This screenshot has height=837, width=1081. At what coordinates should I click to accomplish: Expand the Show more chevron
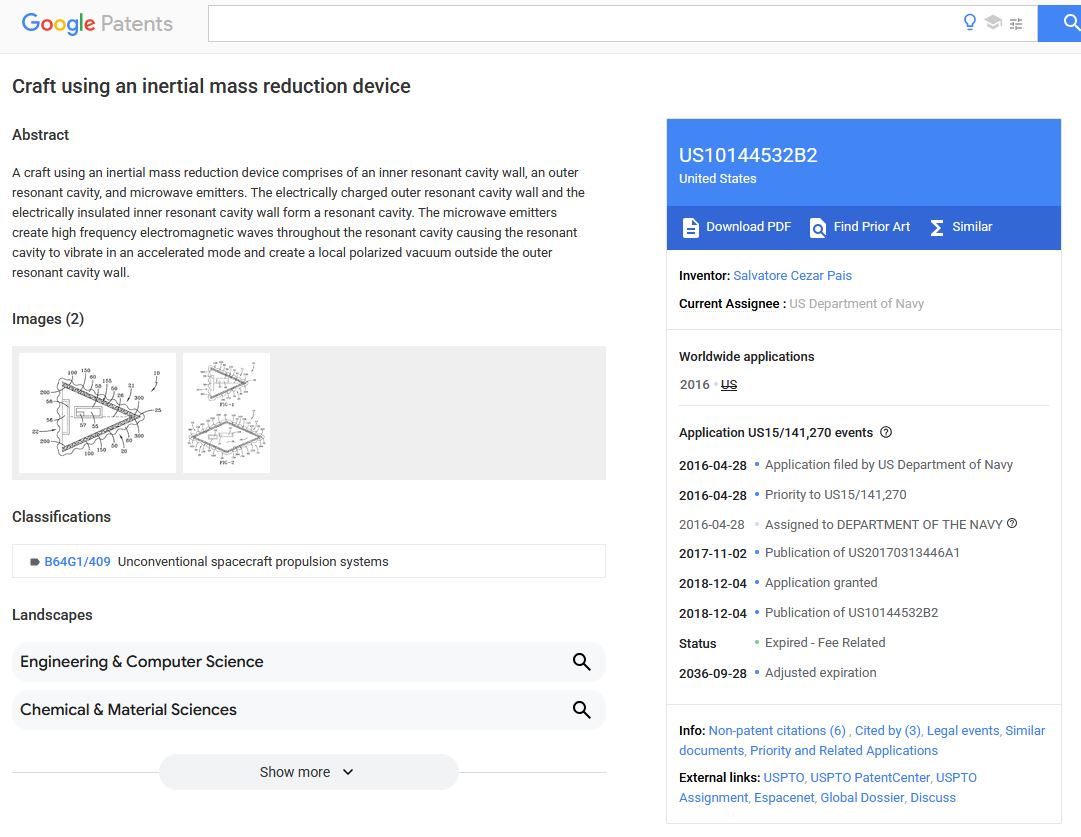point(348,772)
